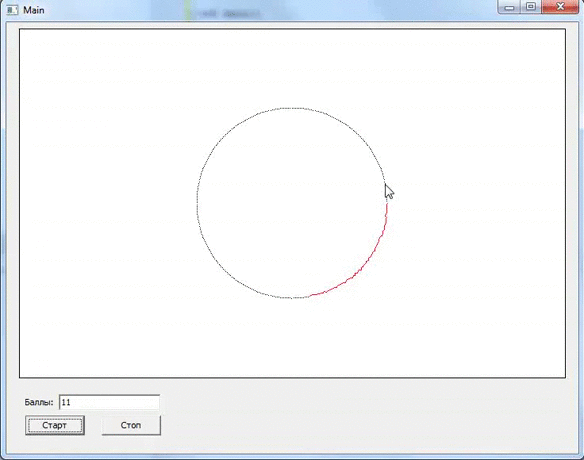
Task: Click the Main title text
Action: tap(34, 10)
